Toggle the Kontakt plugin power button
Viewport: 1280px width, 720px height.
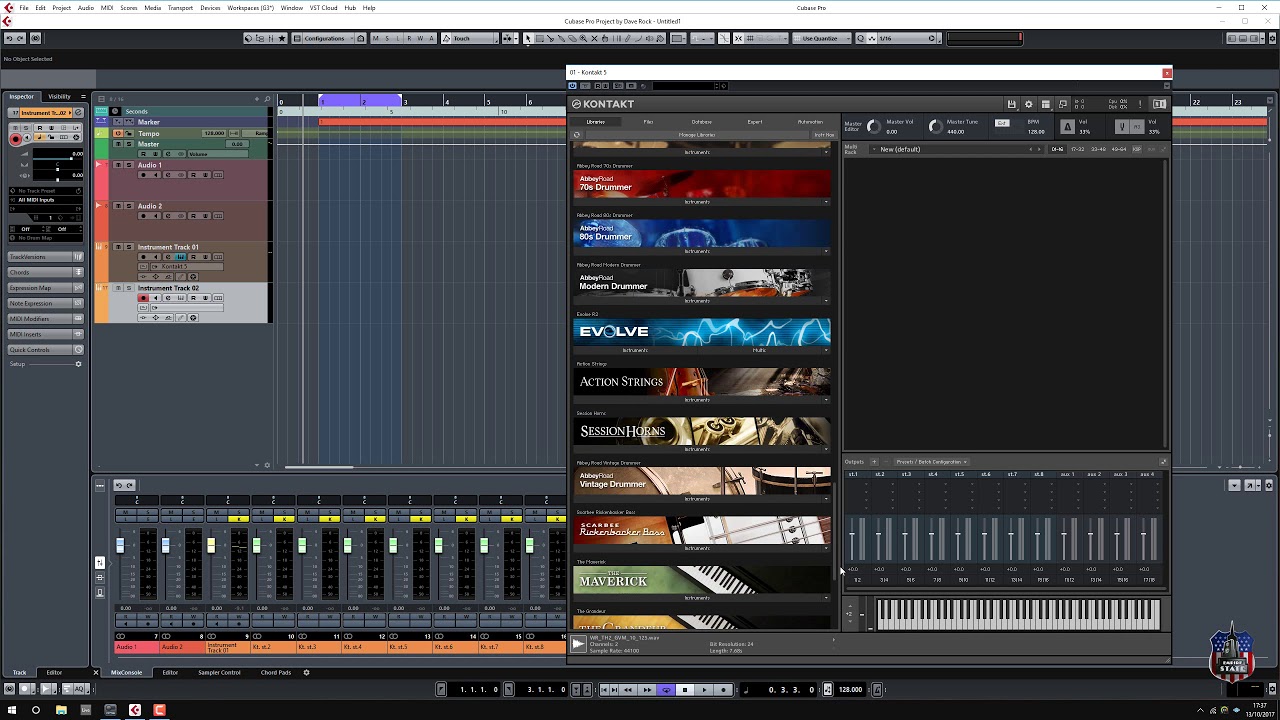pos(573,86)
